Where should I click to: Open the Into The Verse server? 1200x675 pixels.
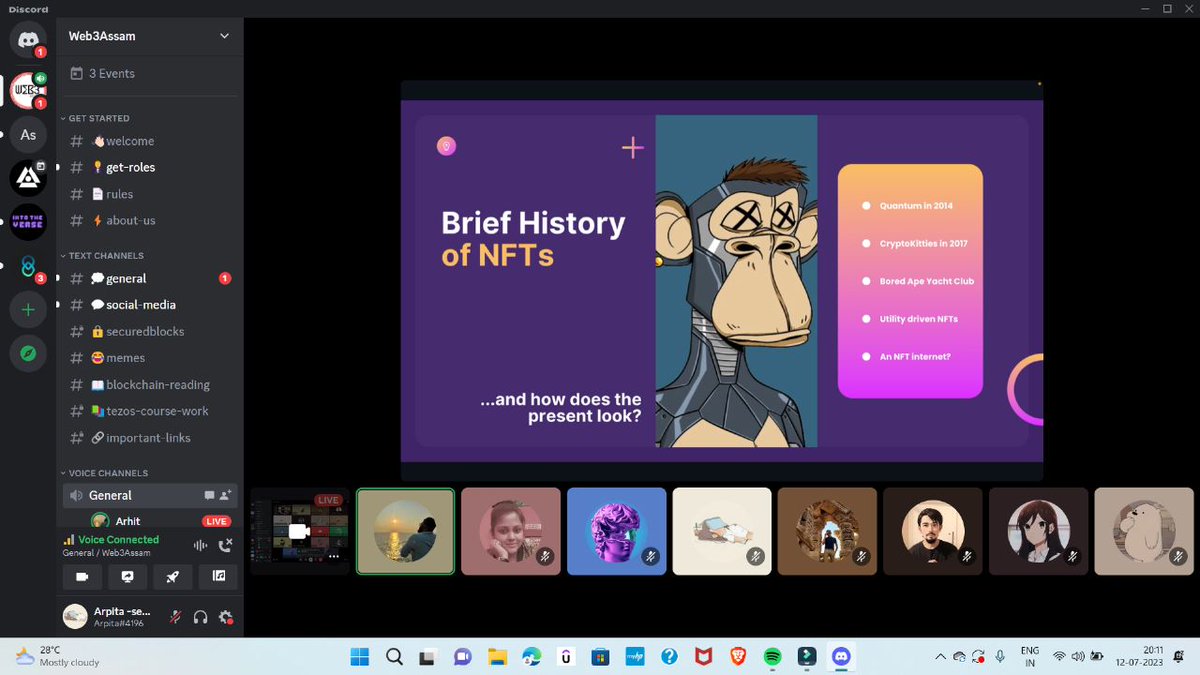click(28, 222)
